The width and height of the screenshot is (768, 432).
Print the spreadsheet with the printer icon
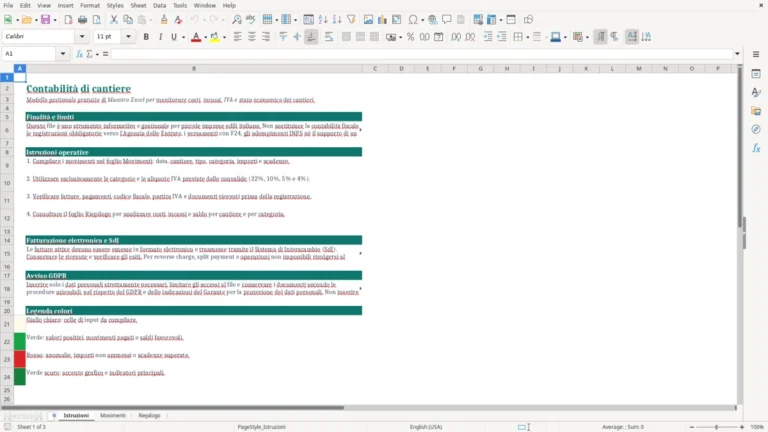(x=82, y=20)
